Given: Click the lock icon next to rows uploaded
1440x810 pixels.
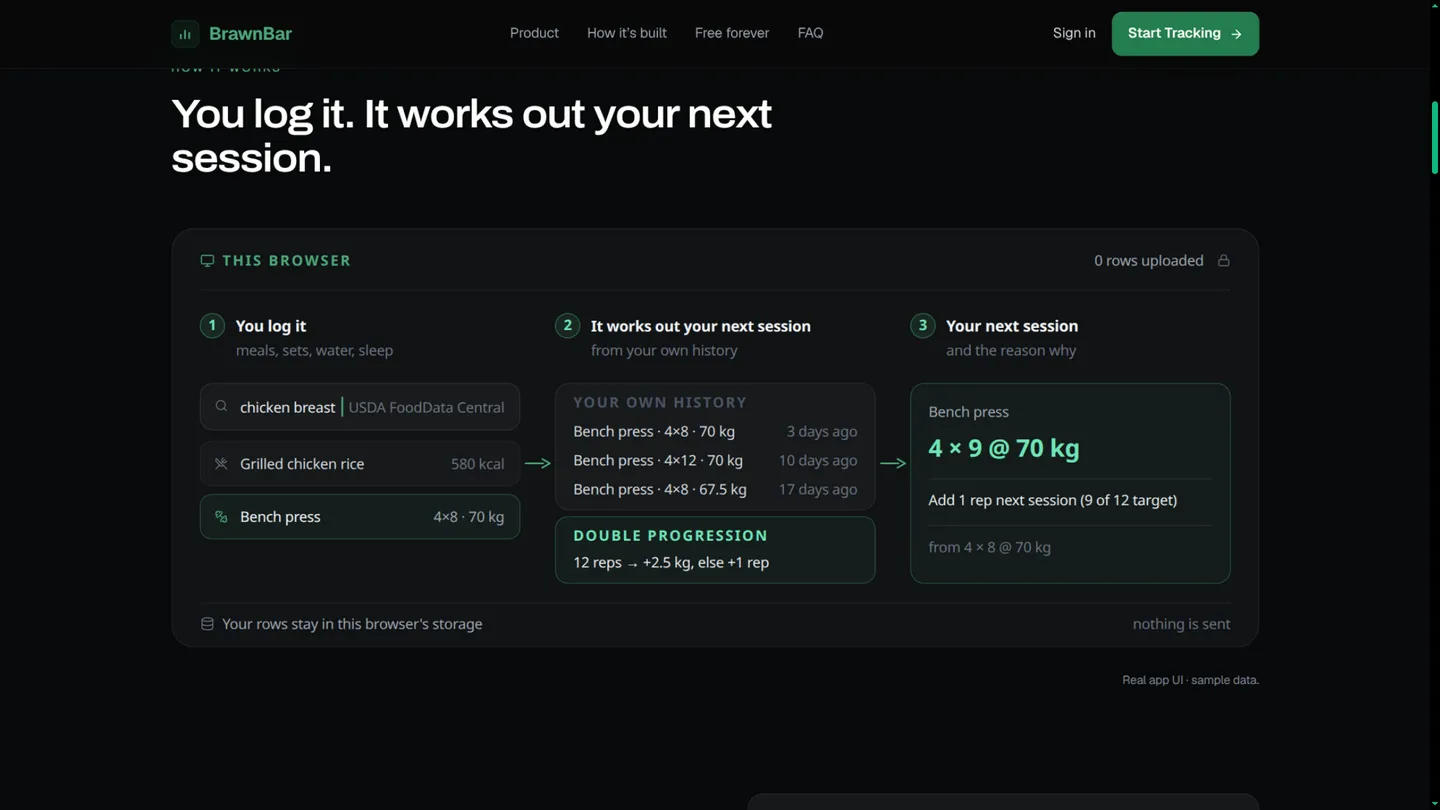Looking at the screenshot, I should 1223,261.
